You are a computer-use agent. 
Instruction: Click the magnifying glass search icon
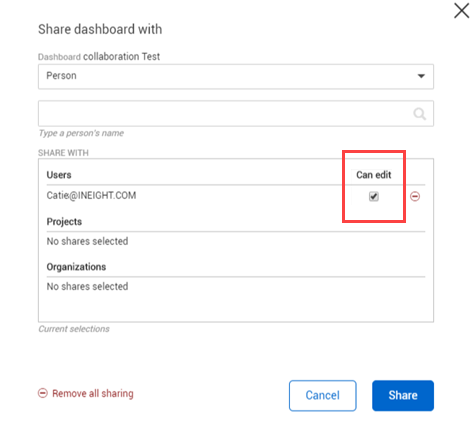420,114
